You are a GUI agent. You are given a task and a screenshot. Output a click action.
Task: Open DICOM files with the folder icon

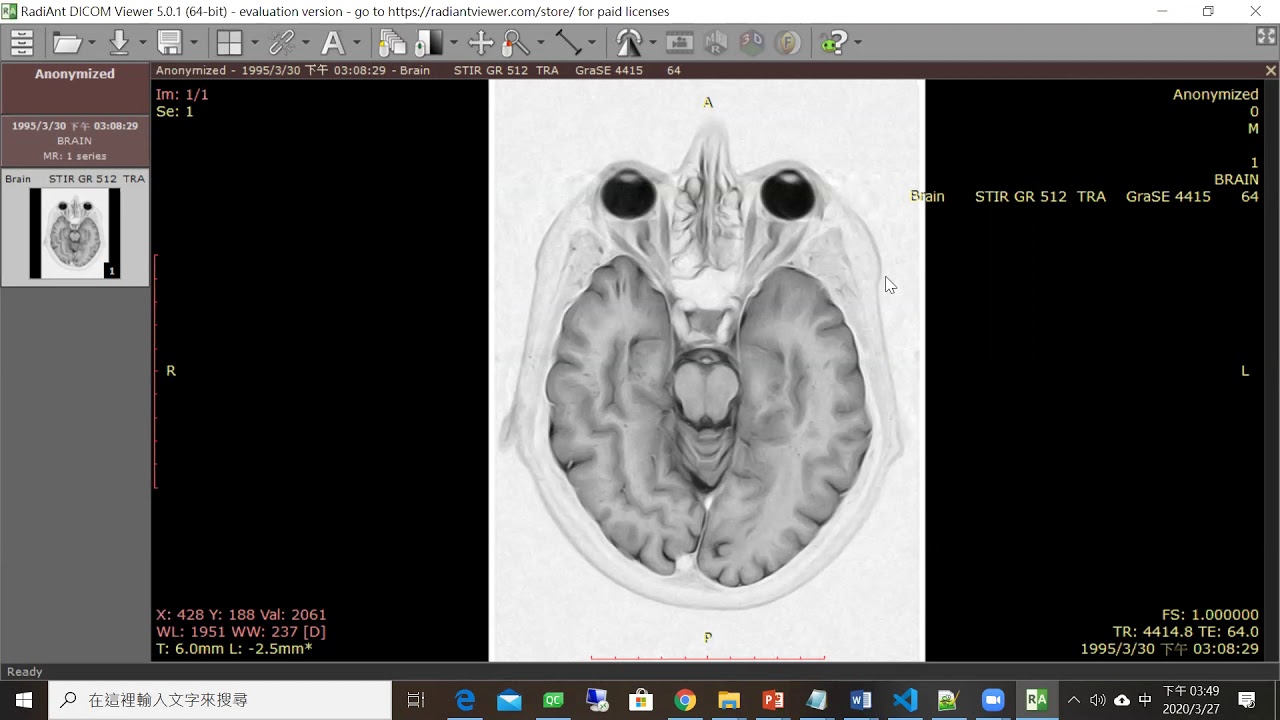67,43
